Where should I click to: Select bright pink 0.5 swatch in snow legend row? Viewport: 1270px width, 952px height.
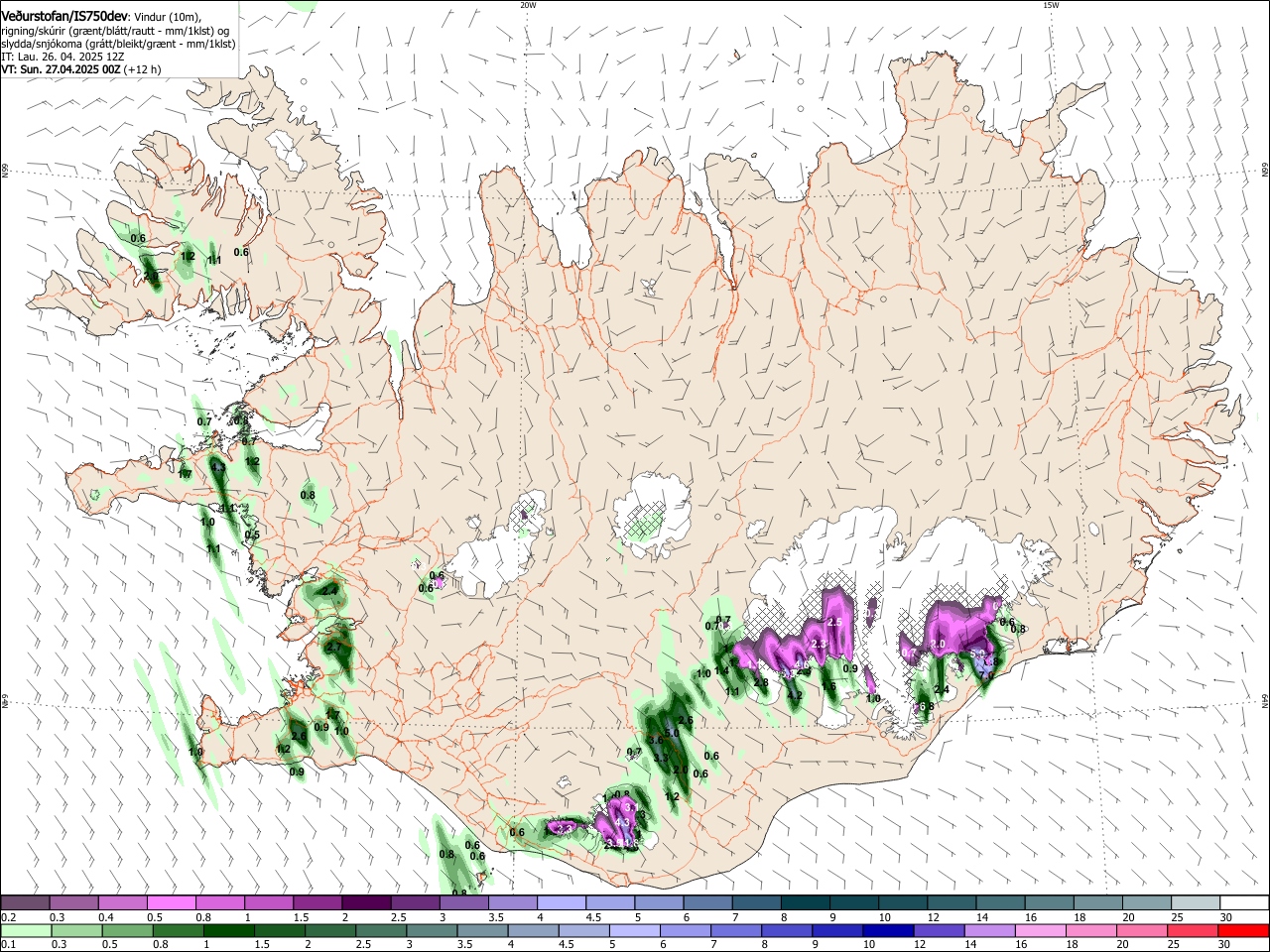[x=171, y=903]
